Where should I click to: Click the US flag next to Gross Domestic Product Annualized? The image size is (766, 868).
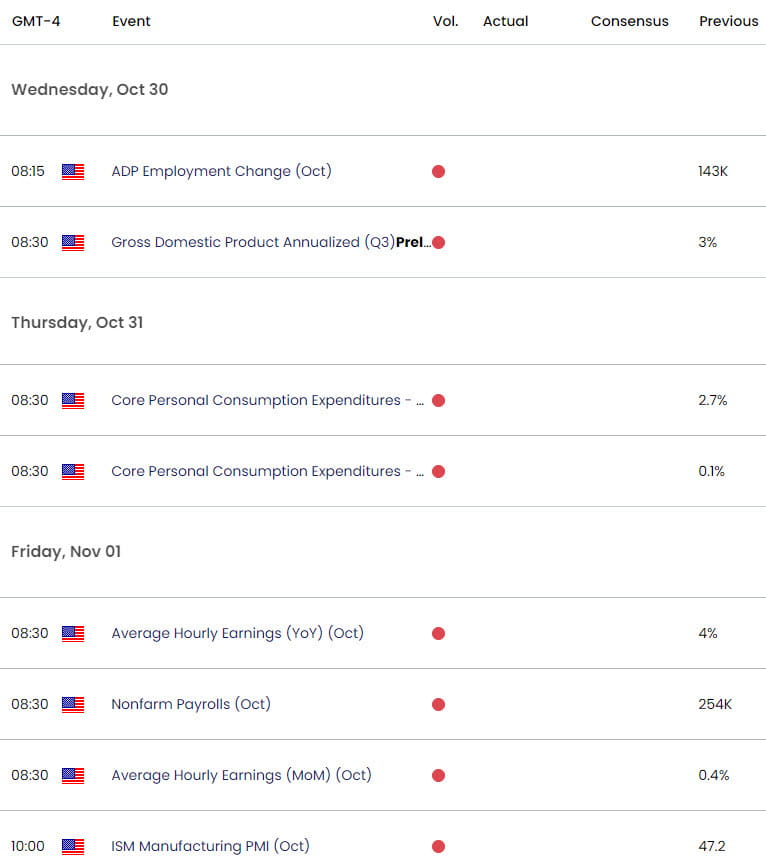(72, 242)
